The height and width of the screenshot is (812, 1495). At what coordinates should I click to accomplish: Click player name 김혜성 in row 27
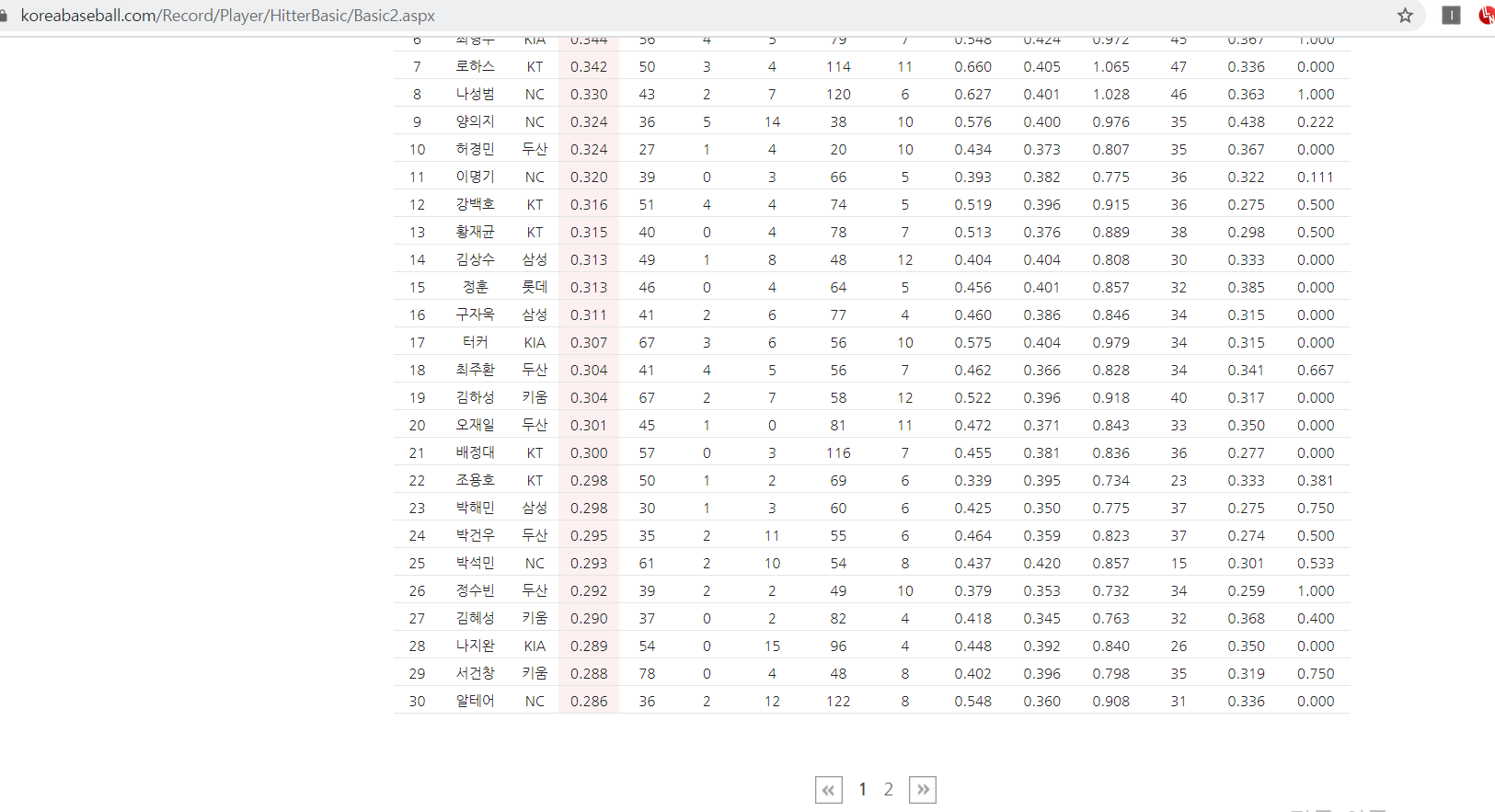tap(476, 618)
